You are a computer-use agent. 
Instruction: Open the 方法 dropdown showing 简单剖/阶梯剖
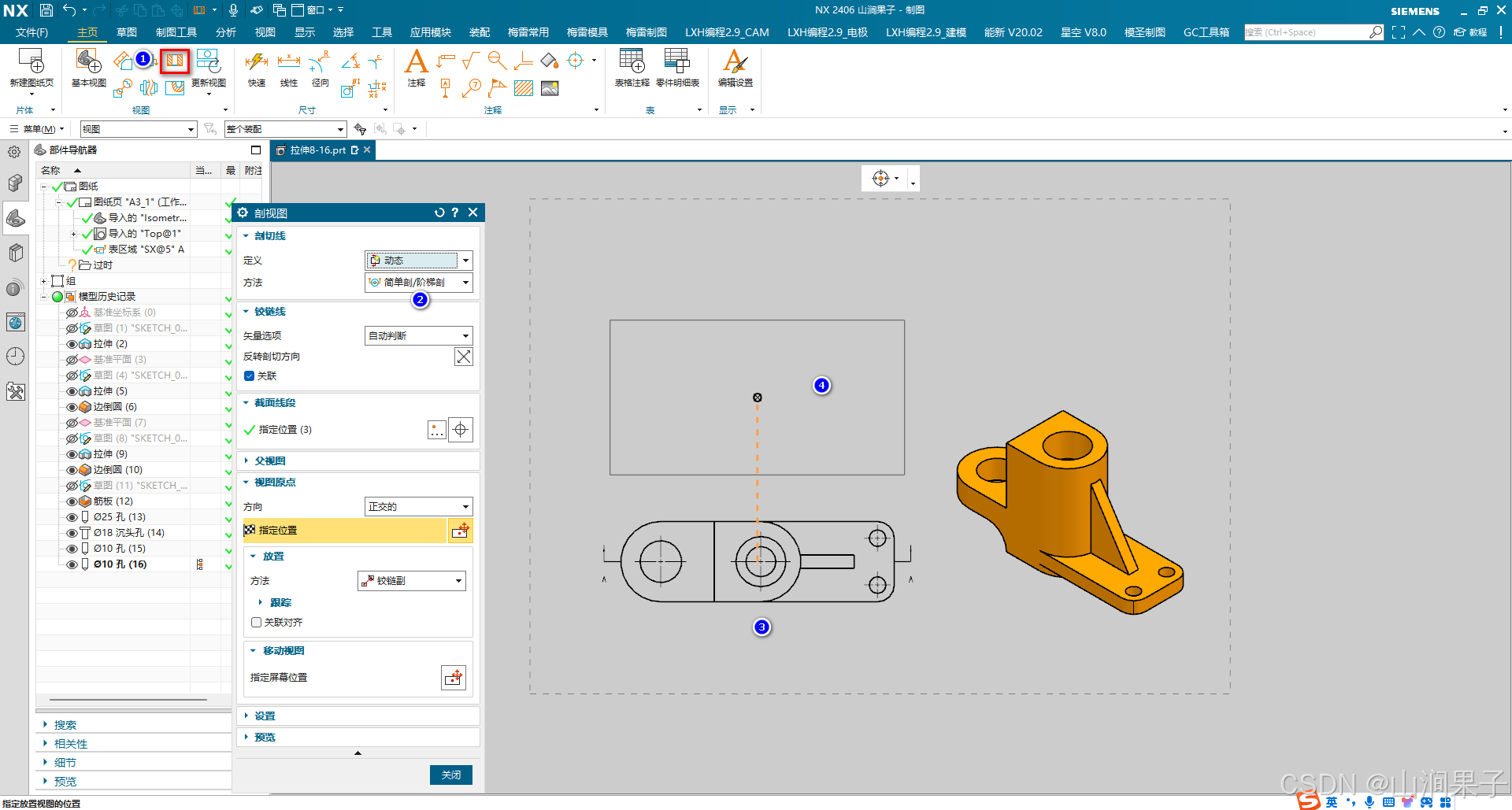point(418,283)
